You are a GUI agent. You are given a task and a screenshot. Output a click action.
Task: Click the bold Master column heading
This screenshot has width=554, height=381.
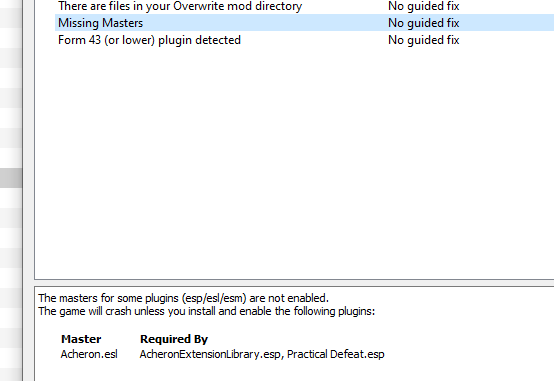click(81, 339)
